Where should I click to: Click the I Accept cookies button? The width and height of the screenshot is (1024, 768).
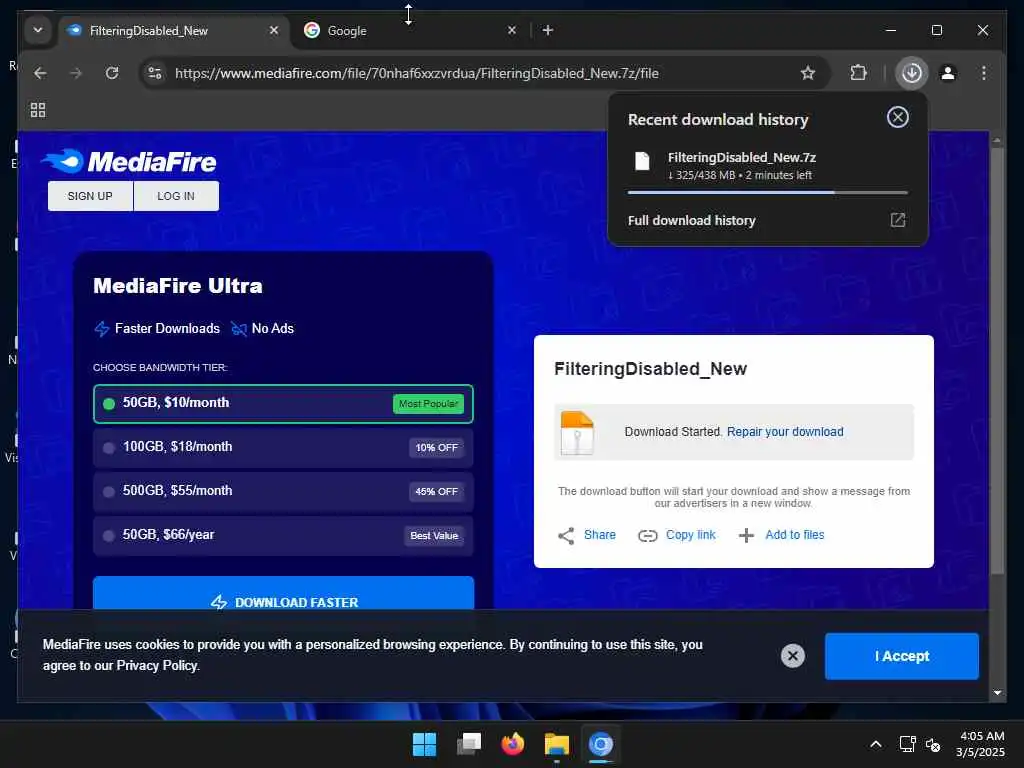[x=901, y=656]
